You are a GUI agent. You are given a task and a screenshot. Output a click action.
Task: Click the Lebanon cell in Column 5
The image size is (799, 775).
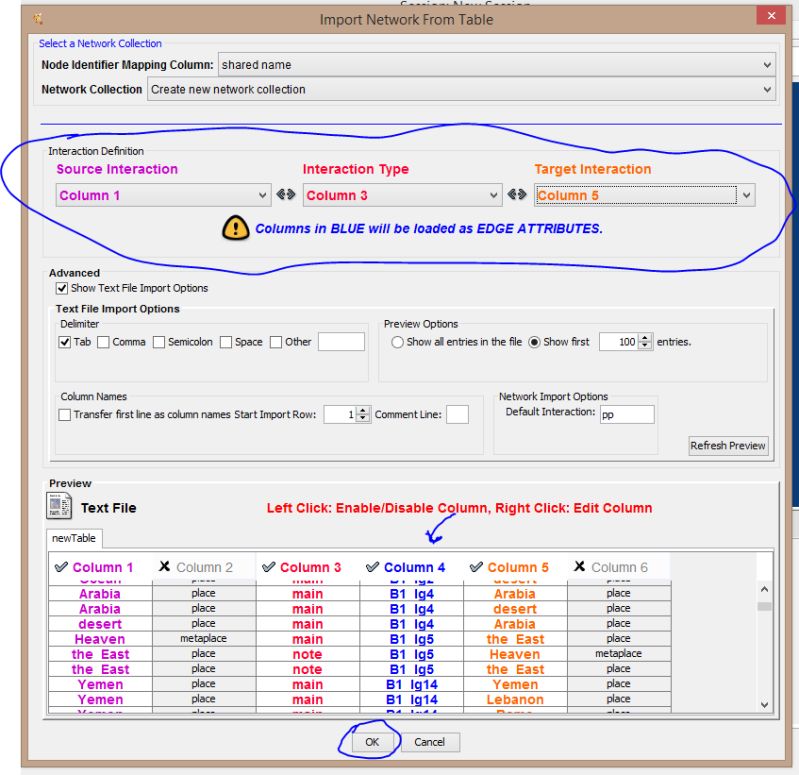pos(515,700)
